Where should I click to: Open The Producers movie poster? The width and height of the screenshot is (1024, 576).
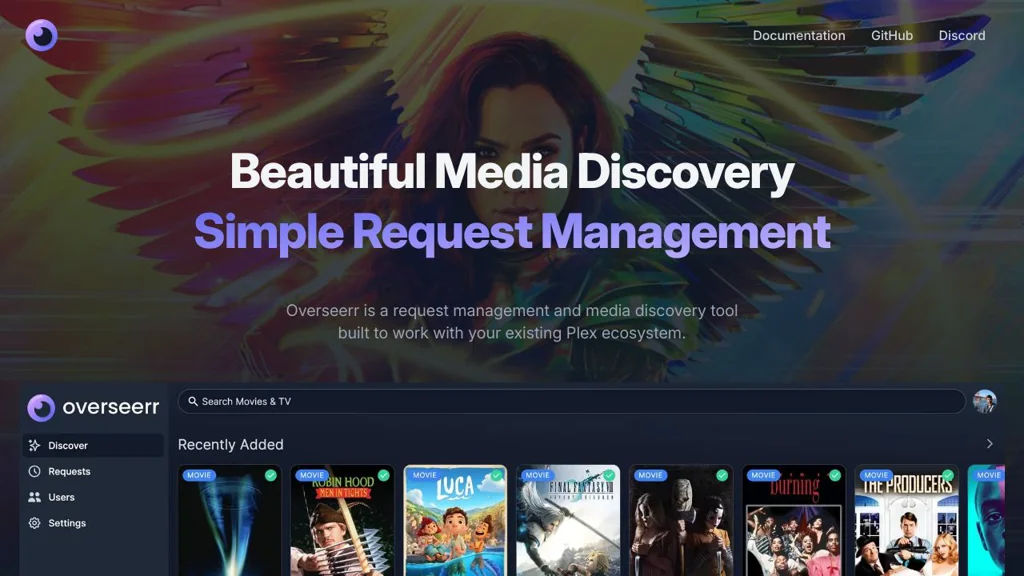click(906, 520)
